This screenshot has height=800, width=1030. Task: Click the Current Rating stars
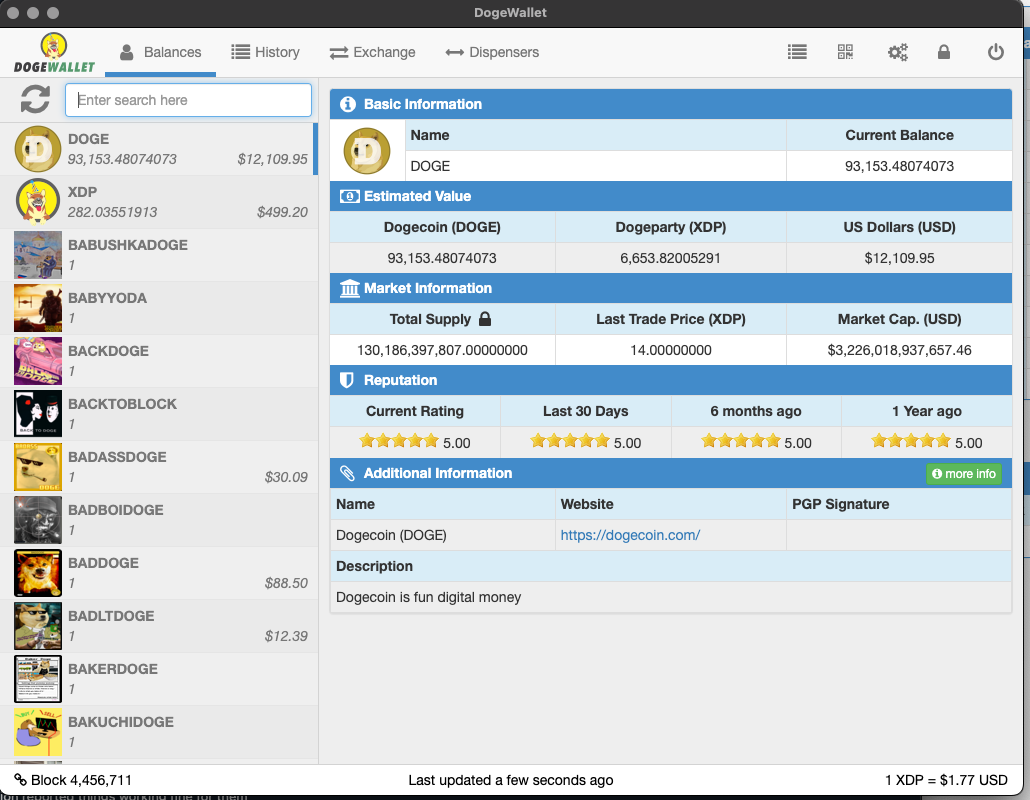399,441
